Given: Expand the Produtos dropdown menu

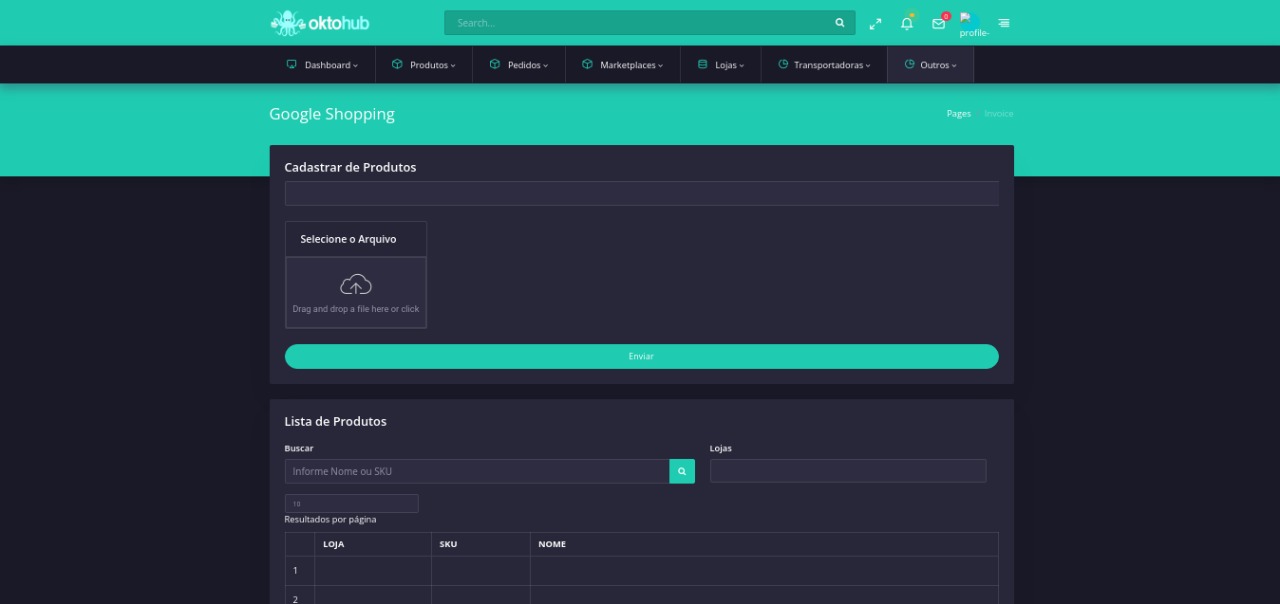Looking at the screenshot, I should point(424,65).
